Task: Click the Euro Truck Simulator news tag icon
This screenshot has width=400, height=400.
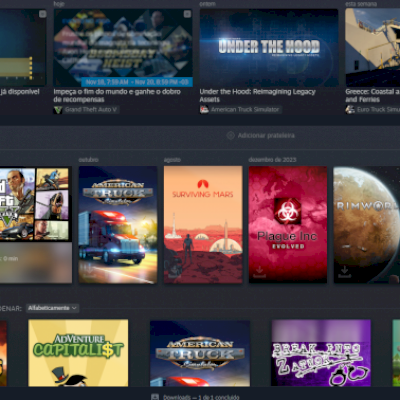Action: click(350, 109)
